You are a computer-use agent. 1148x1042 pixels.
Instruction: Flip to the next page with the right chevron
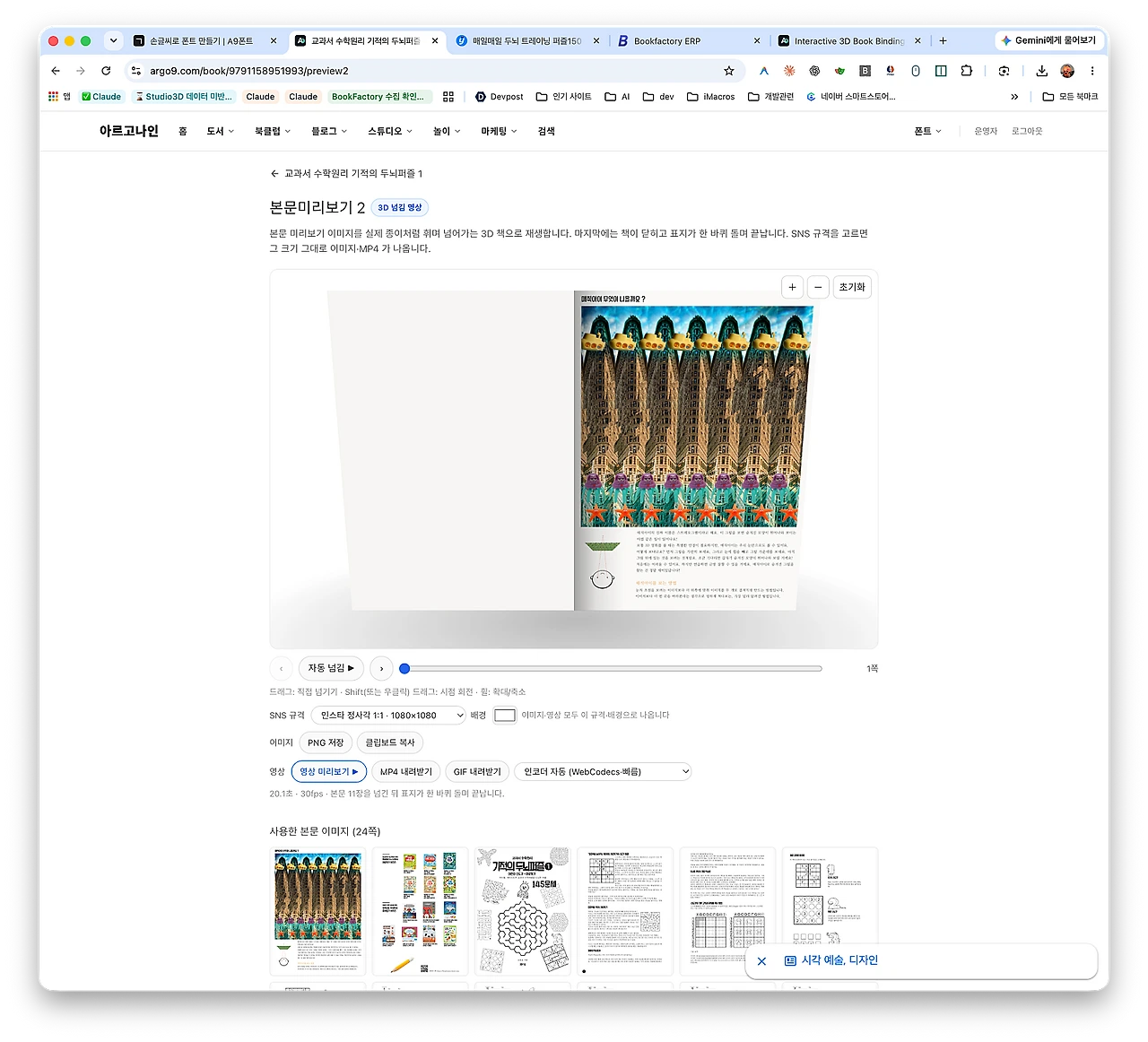click(381, 668)
